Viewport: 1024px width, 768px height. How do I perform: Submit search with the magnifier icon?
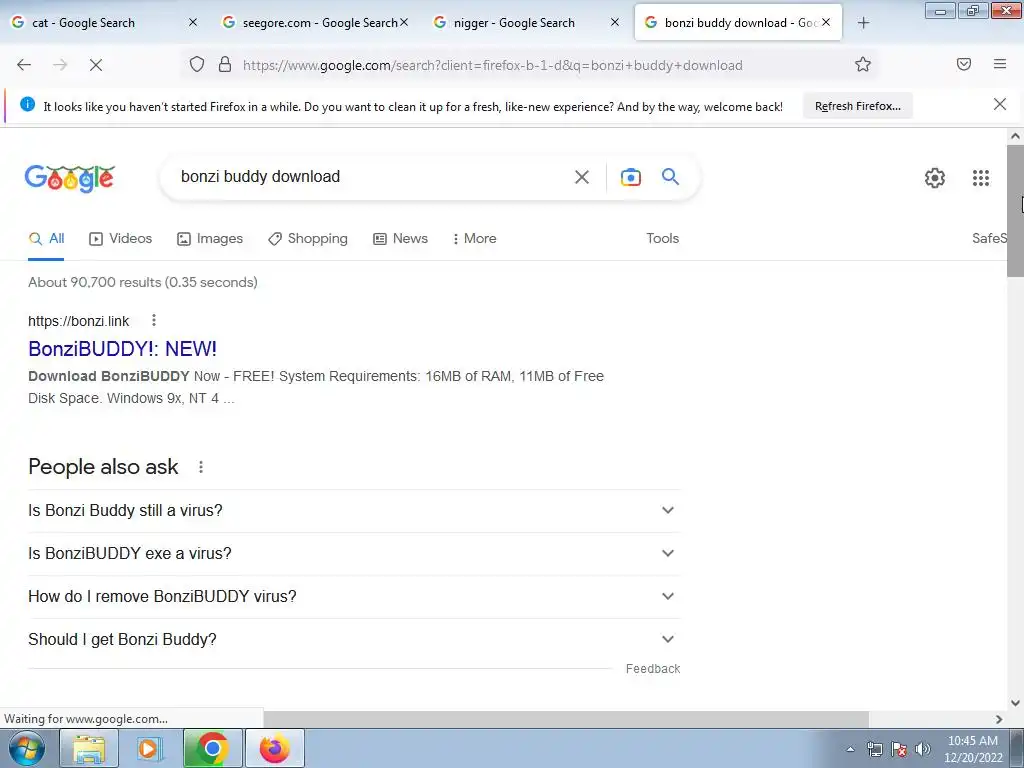click(670, 176)
